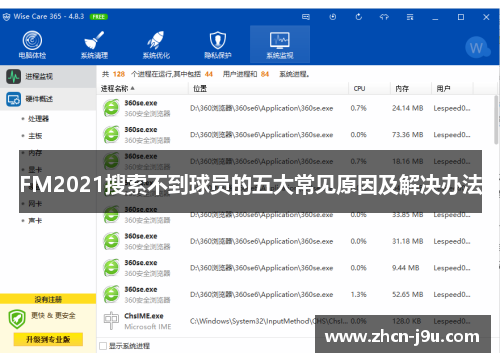
Task: Open 声卡 hardware entry
Action: (35, 221)
